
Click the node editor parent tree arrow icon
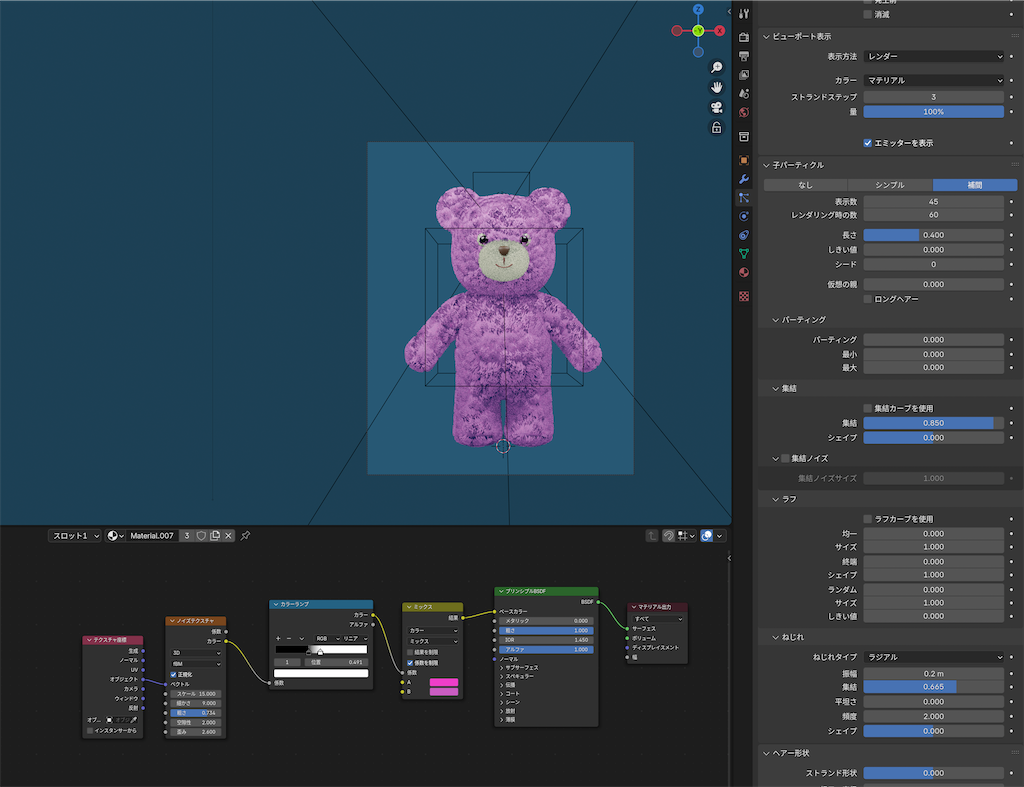click(652, 536)
